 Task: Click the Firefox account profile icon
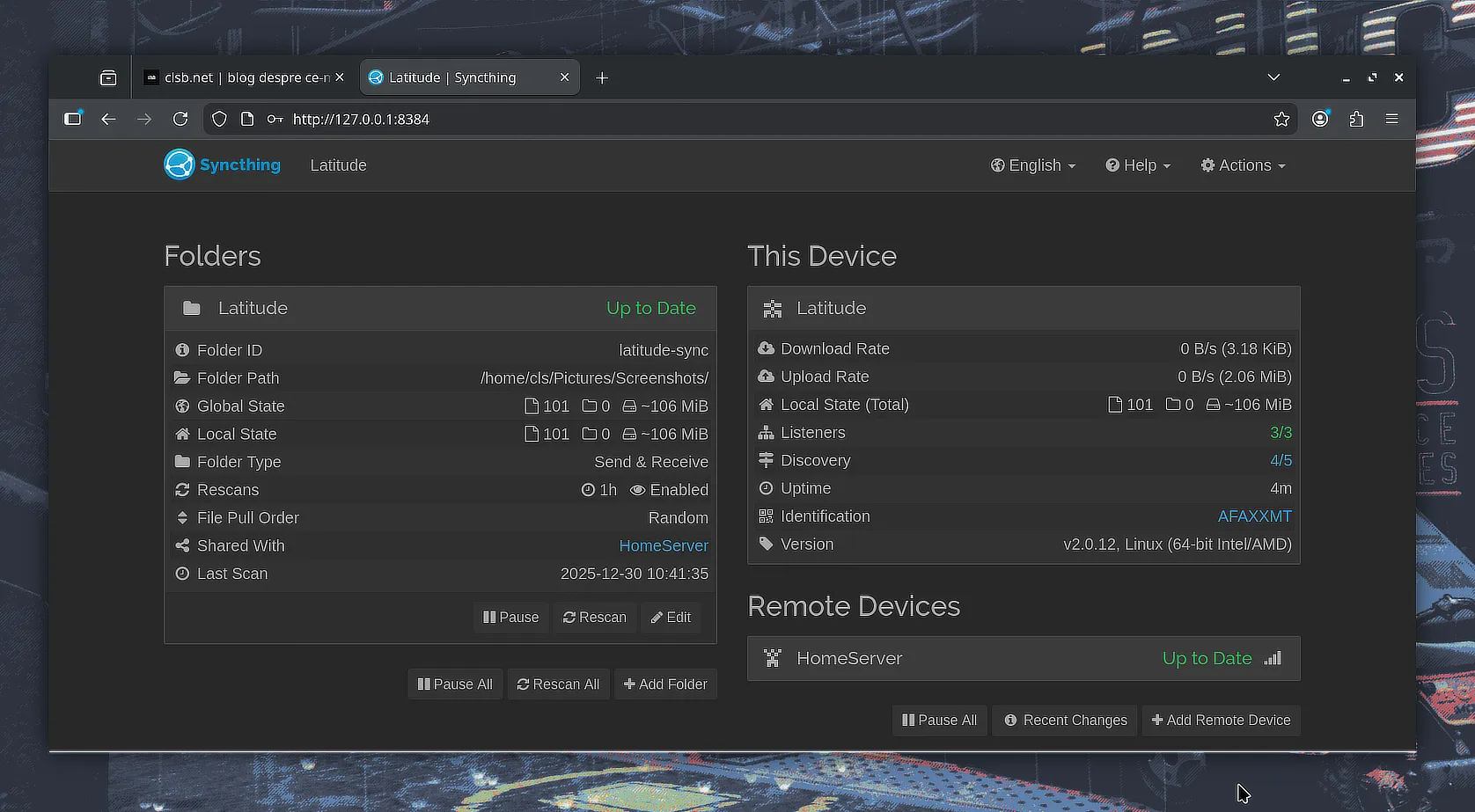tap(1320, 119)
